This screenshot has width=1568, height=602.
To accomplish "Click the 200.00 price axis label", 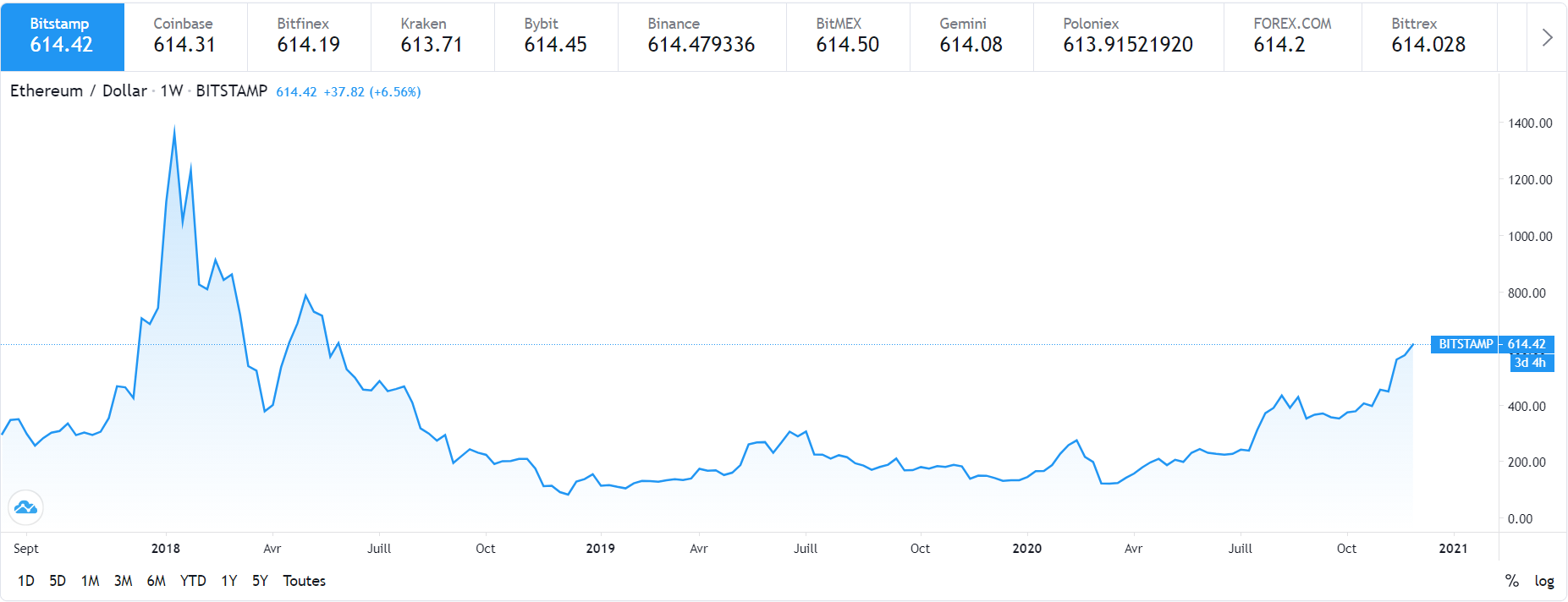I will point(1527,462).
